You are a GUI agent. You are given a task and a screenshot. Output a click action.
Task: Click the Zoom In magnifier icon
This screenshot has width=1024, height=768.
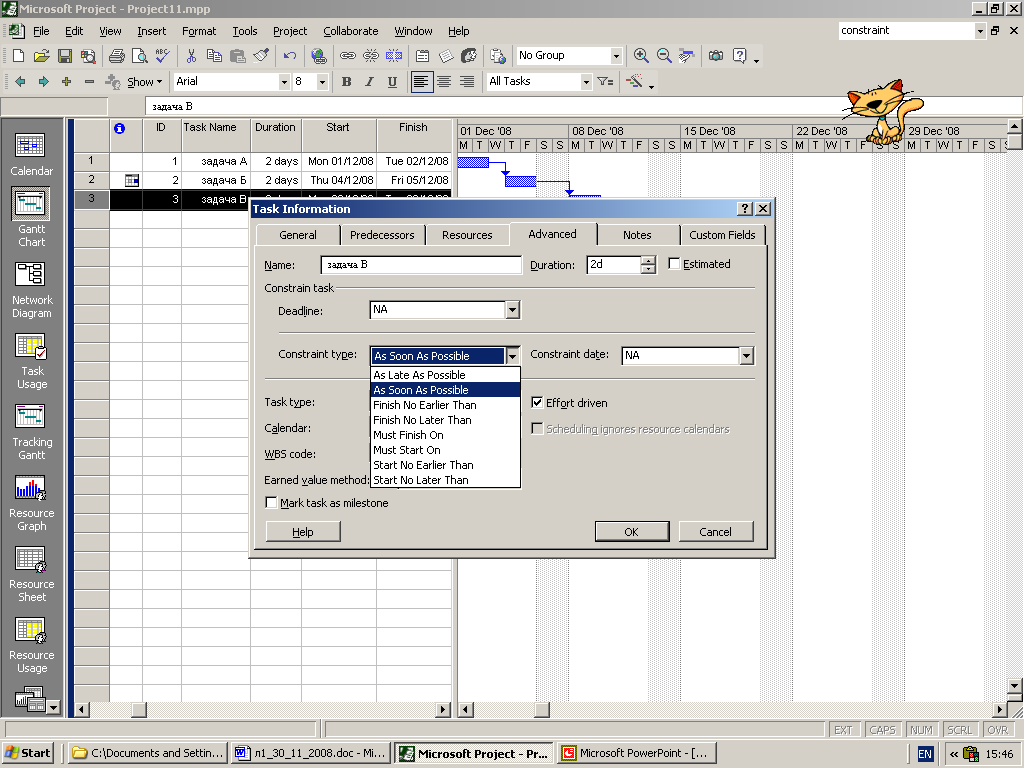click(x=641, y=56)
